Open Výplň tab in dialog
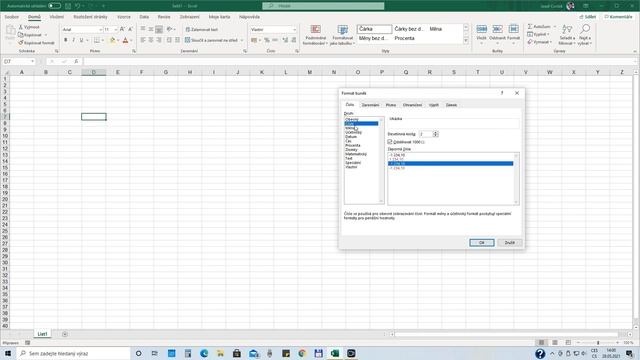 [x=433, y=105]
